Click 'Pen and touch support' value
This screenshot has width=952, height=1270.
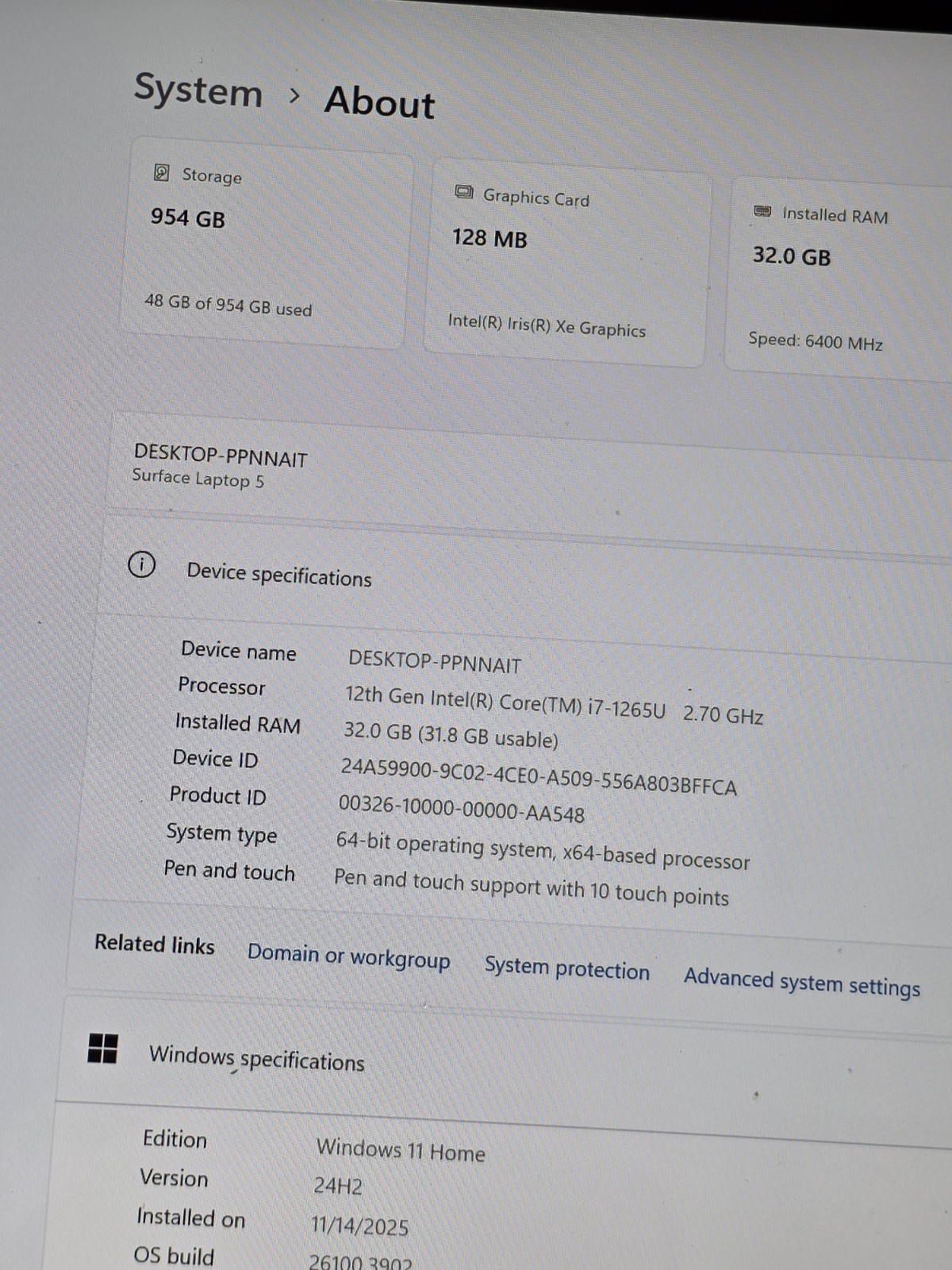[x=532, y=887]
